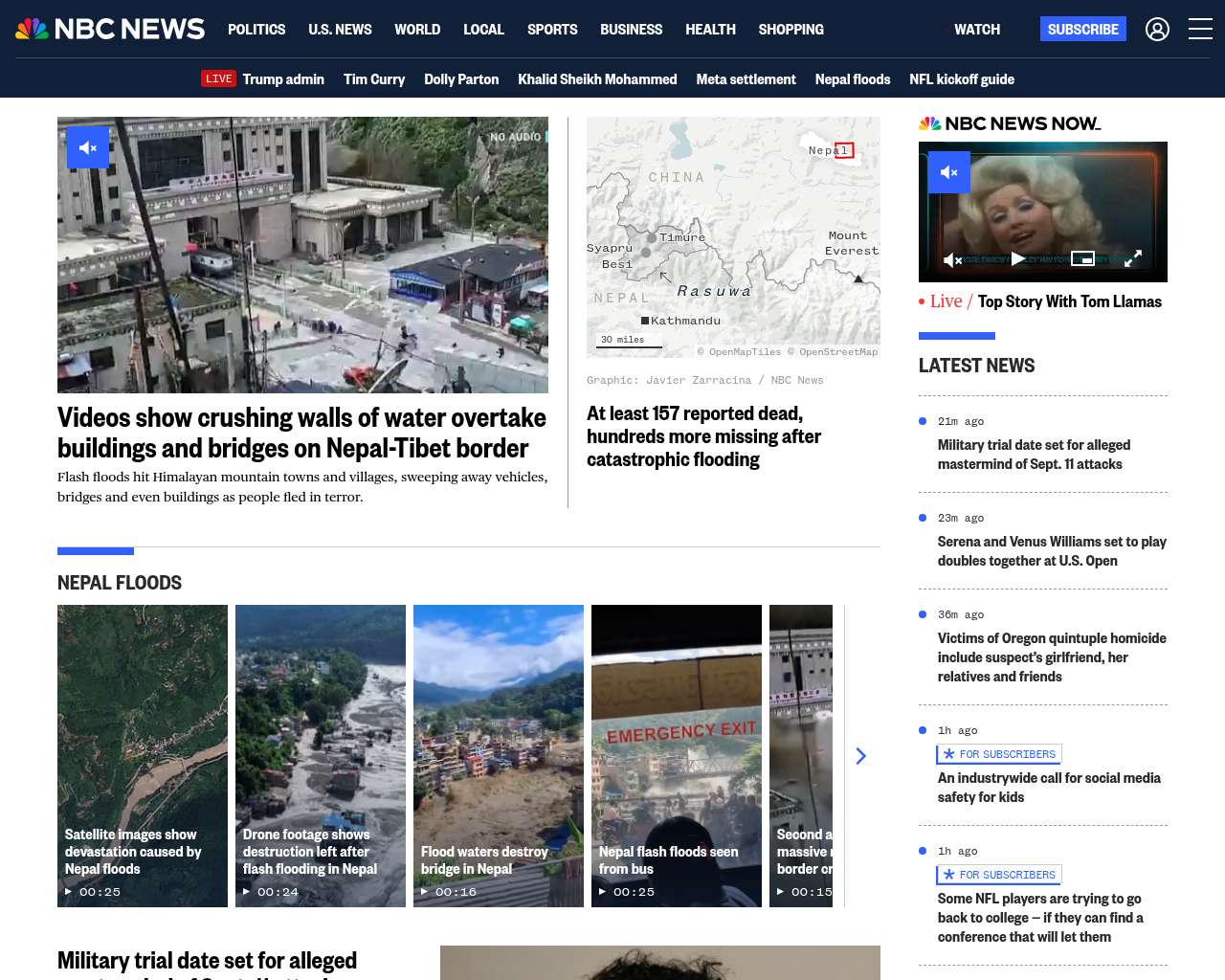Play 'Nepal flash floods seen from bus' video
Viewport: 1225px width, 980px height.
[x=677, y=756]
